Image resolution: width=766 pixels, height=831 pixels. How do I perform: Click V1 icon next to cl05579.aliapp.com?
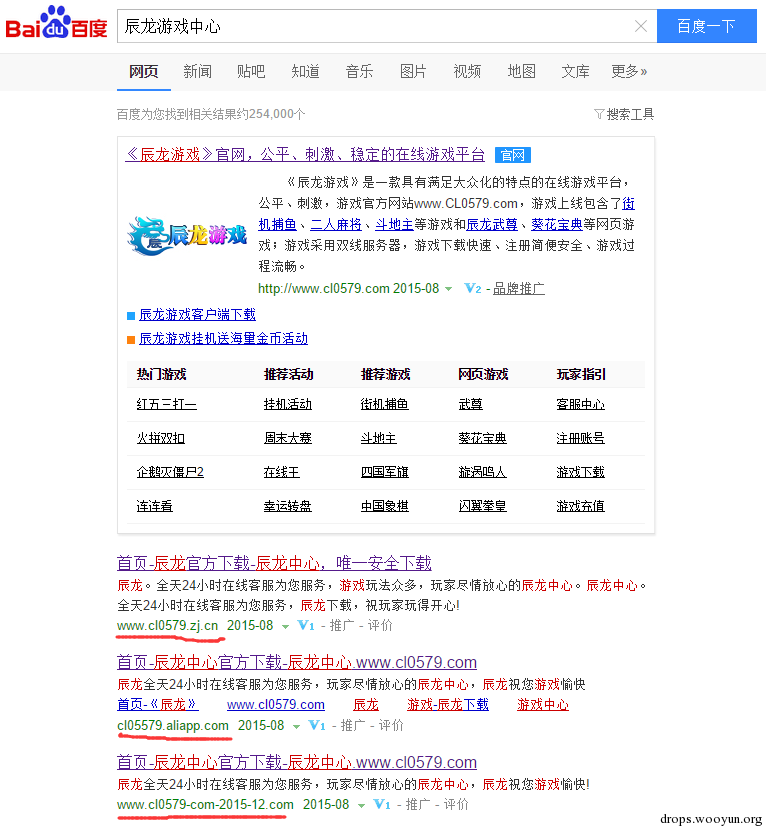click(x=316, y=725)
